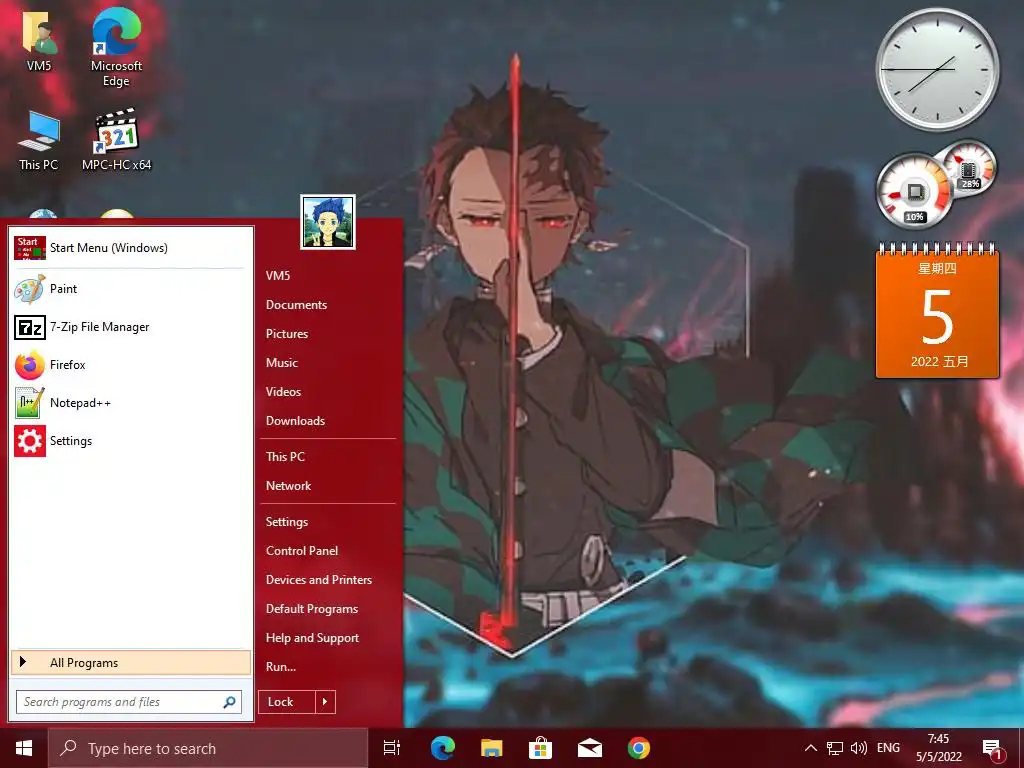
Task: Click the start menu search magnifier icon
Action: (x=229, y=702)
